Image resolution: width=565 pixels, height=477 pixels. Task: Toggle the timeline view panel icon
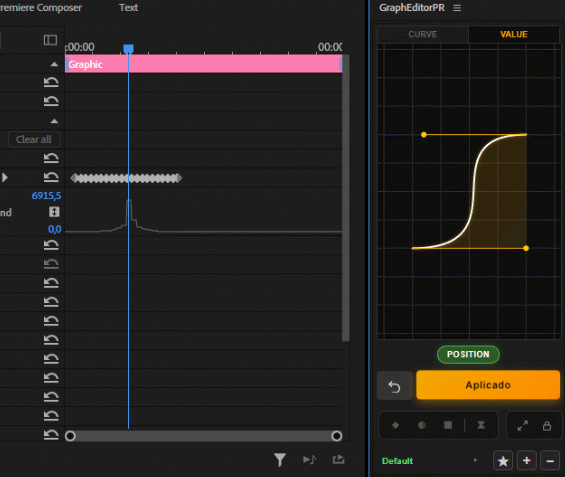[50, 40]
